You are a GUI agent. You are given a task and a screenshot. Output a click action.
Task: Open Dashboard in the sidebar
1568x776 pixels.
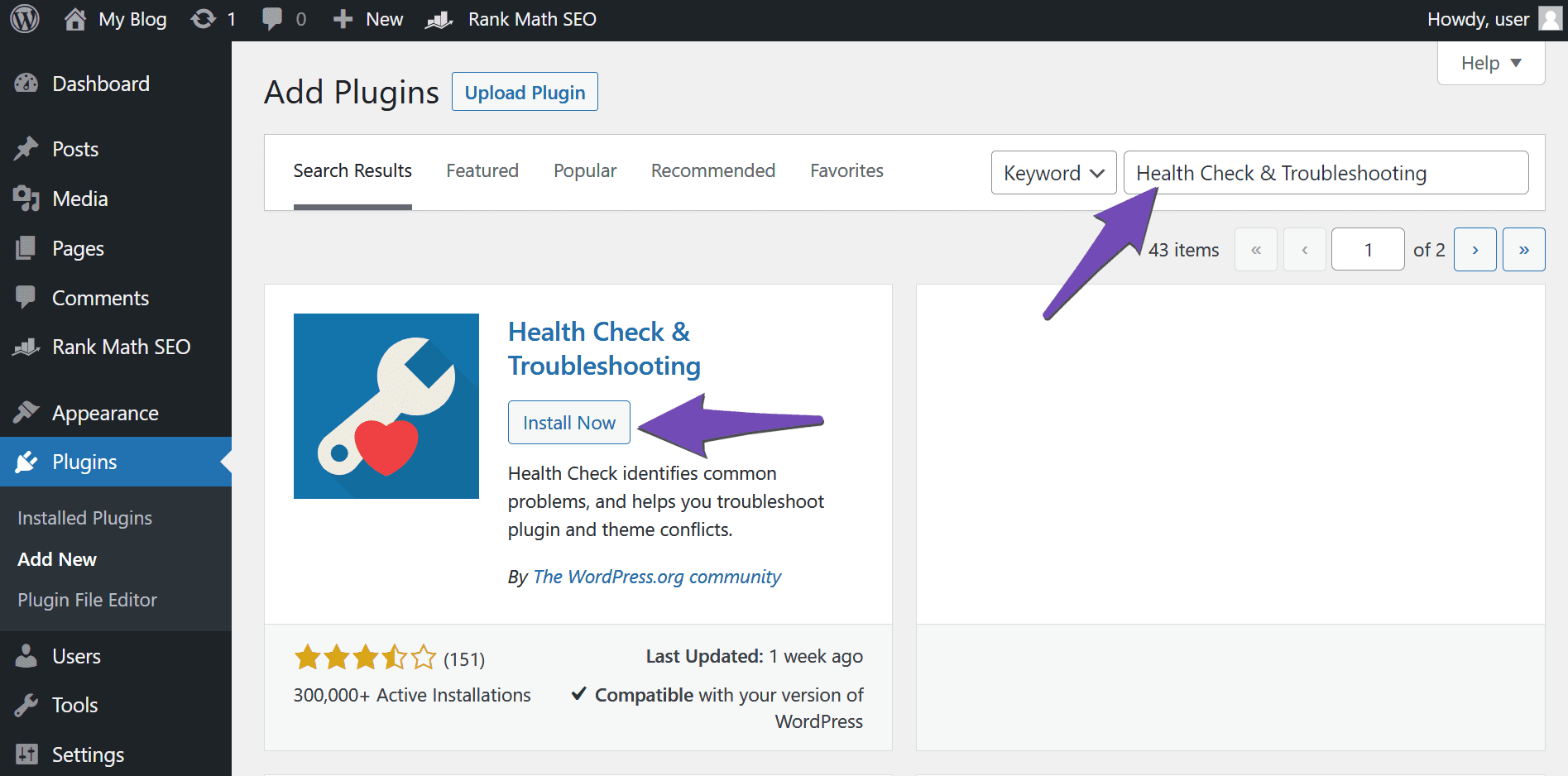coord(101,84)
